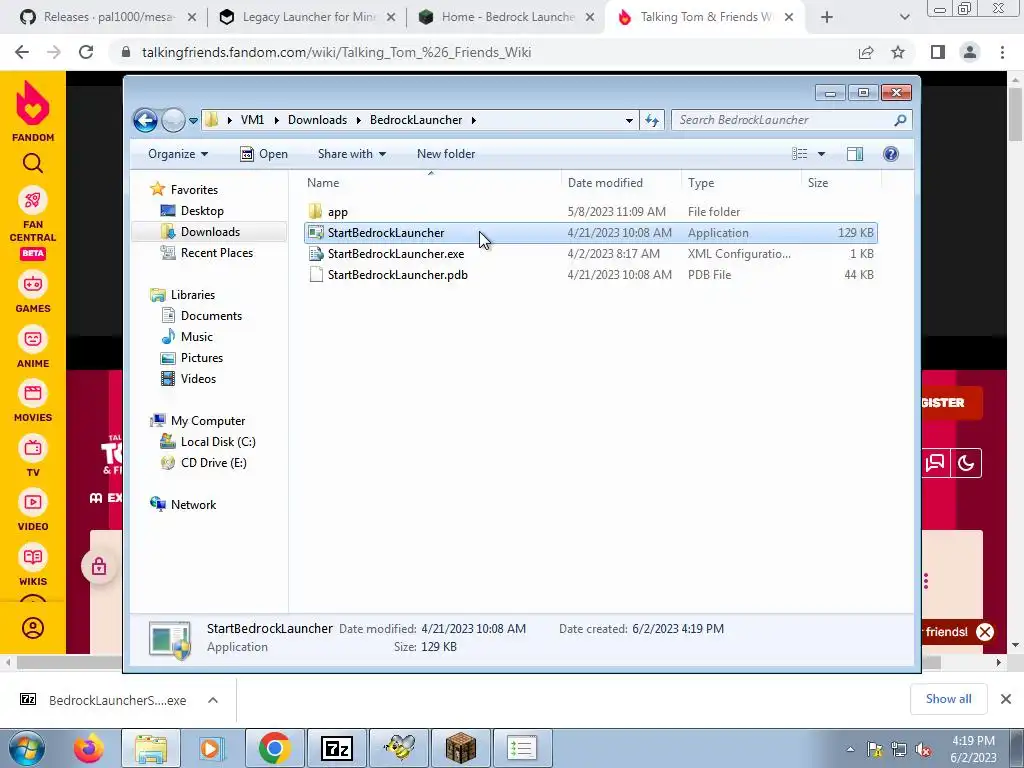Dismiss the friends banner with X
The width and height of the screenshot is (1024, 768).
(x=985, y=632)
